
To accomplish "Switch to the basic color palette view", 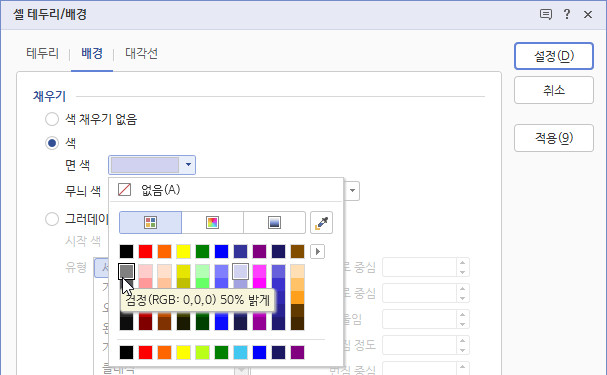I will pos(150,223).
